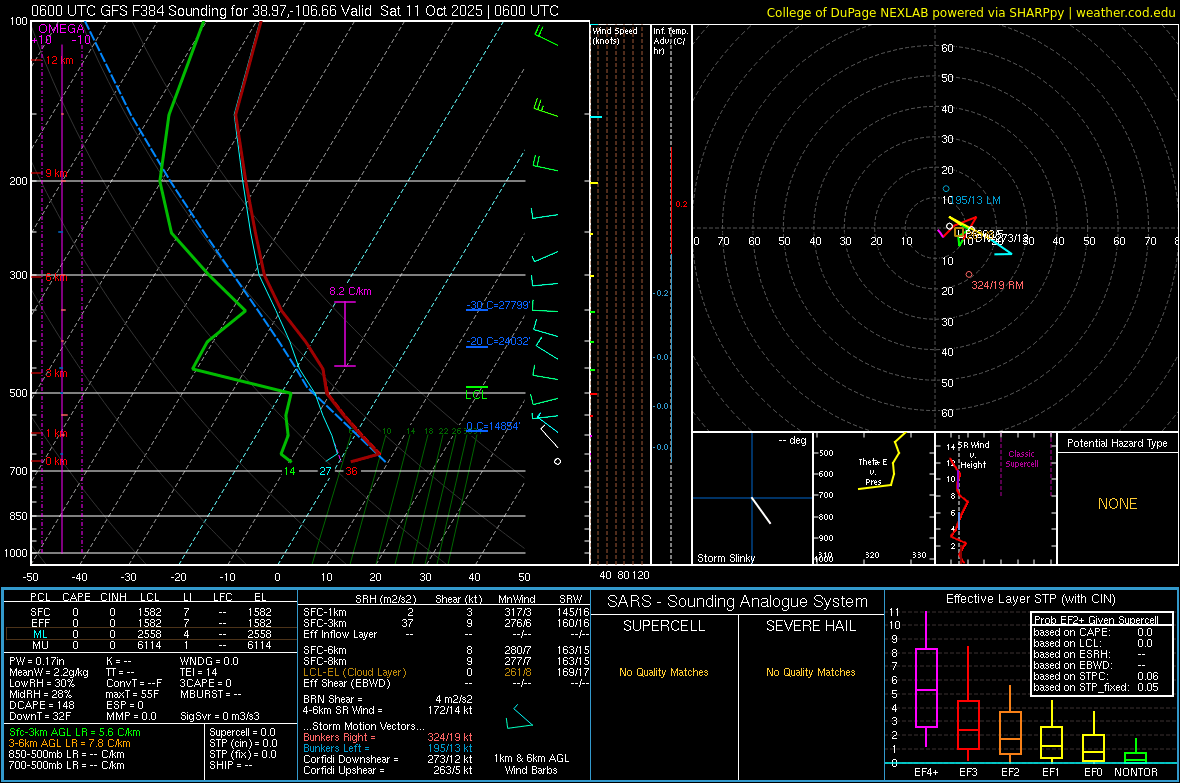Select the green surface dewpoint value 14

click(x=289, y=471)
